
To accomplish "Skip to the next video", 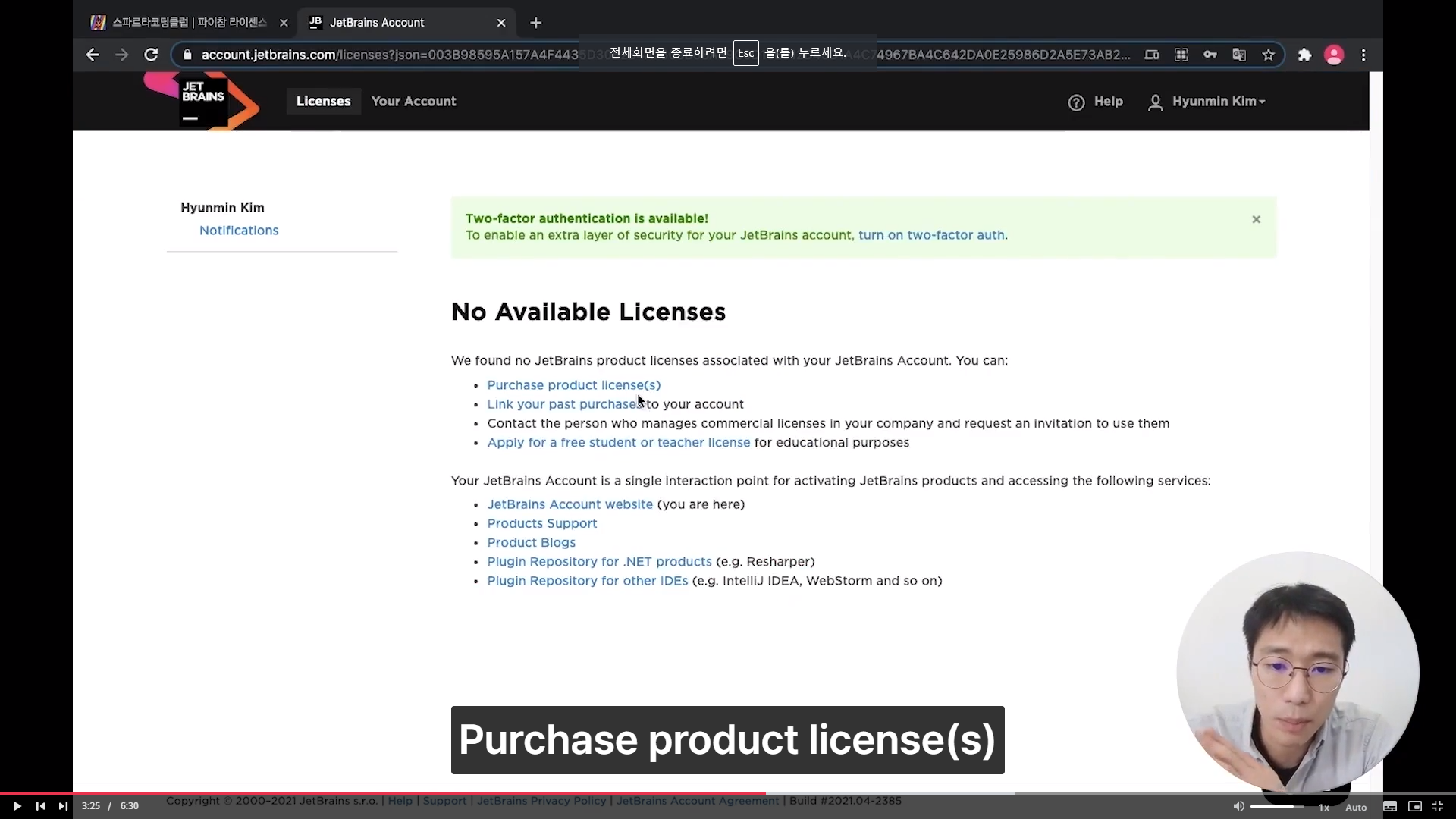I will click(63, 806).
